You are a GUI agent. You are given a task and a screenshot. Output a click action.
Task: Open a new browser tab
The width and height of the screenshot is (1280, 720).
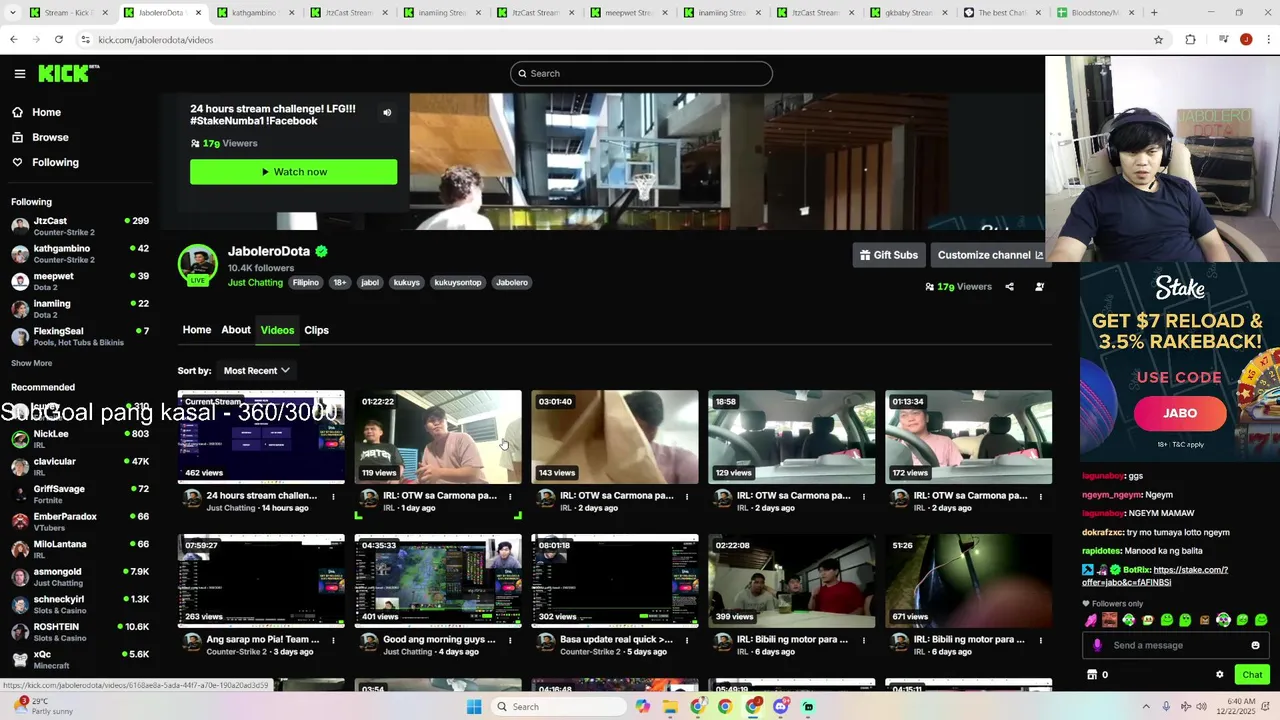click(1154, 13)
